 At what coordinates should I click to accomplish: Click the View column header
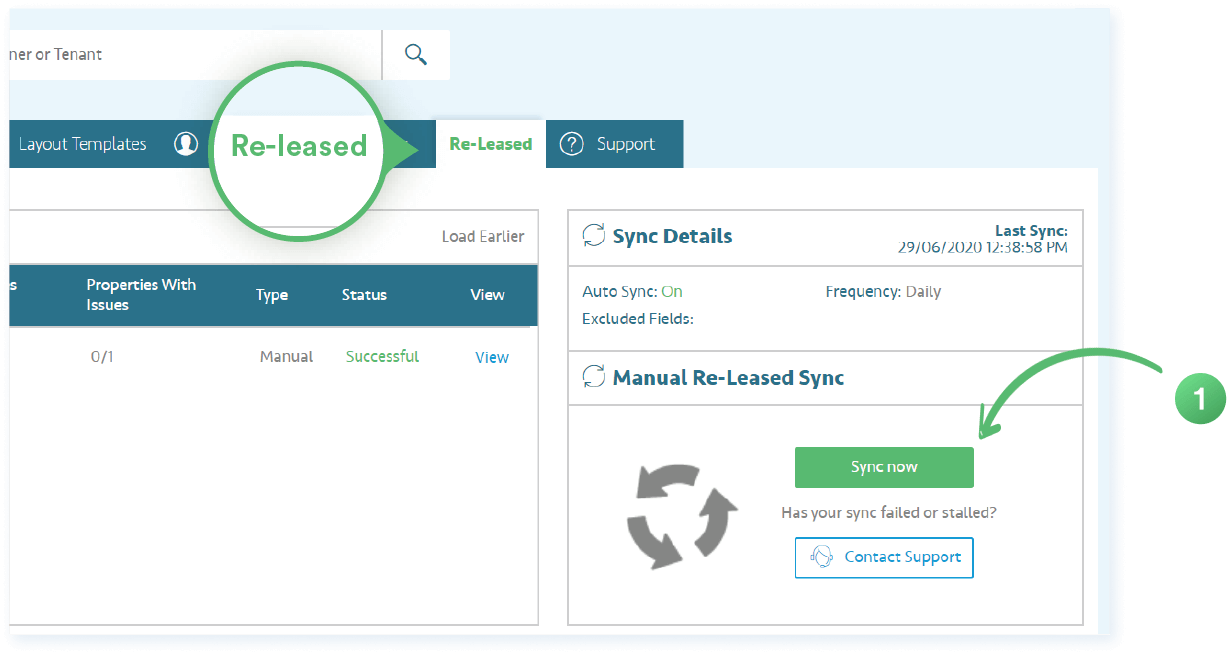coord(488,295)
